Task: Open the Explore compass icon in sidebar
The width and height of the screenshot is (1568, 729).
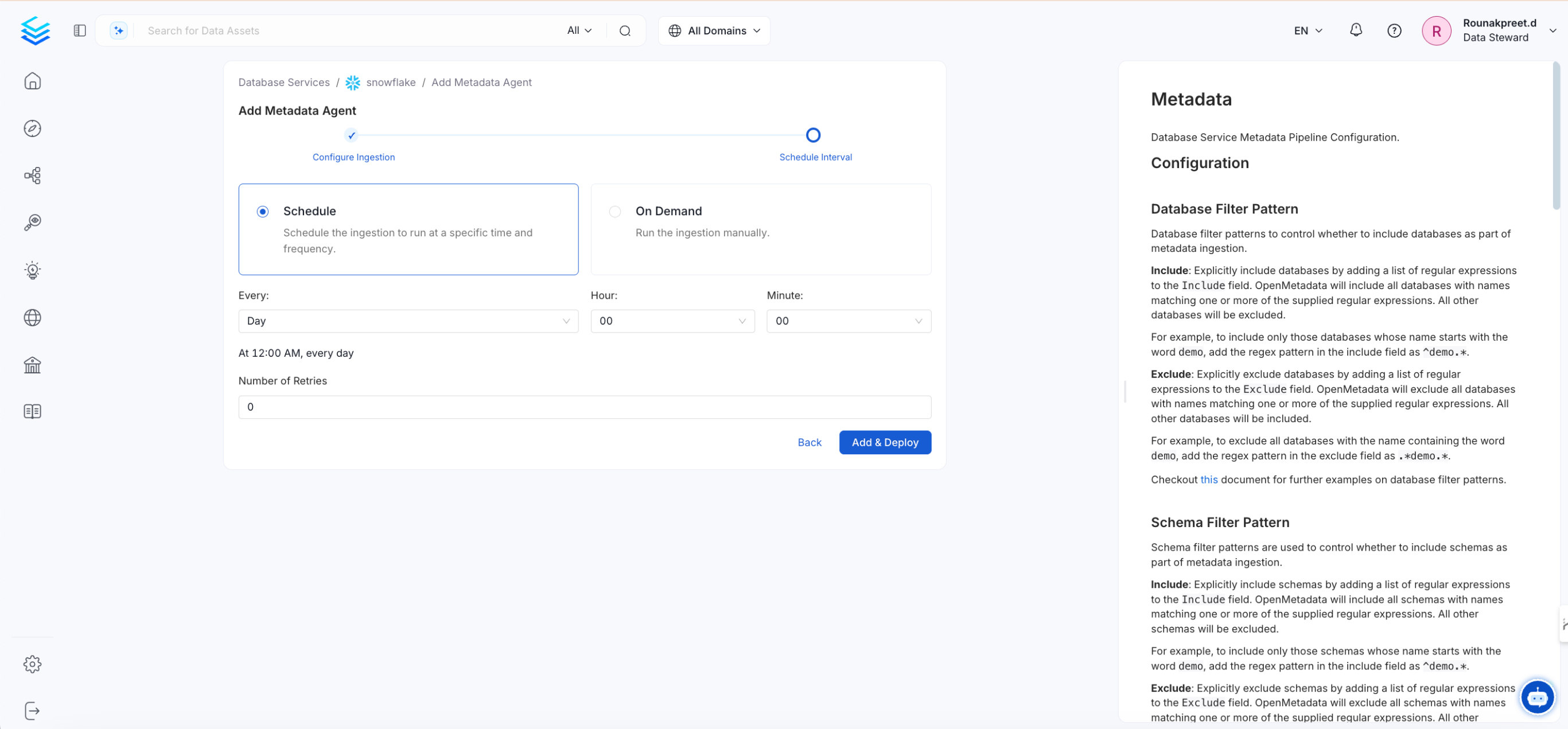Action: pyautogui.click(x=32, y=128)
